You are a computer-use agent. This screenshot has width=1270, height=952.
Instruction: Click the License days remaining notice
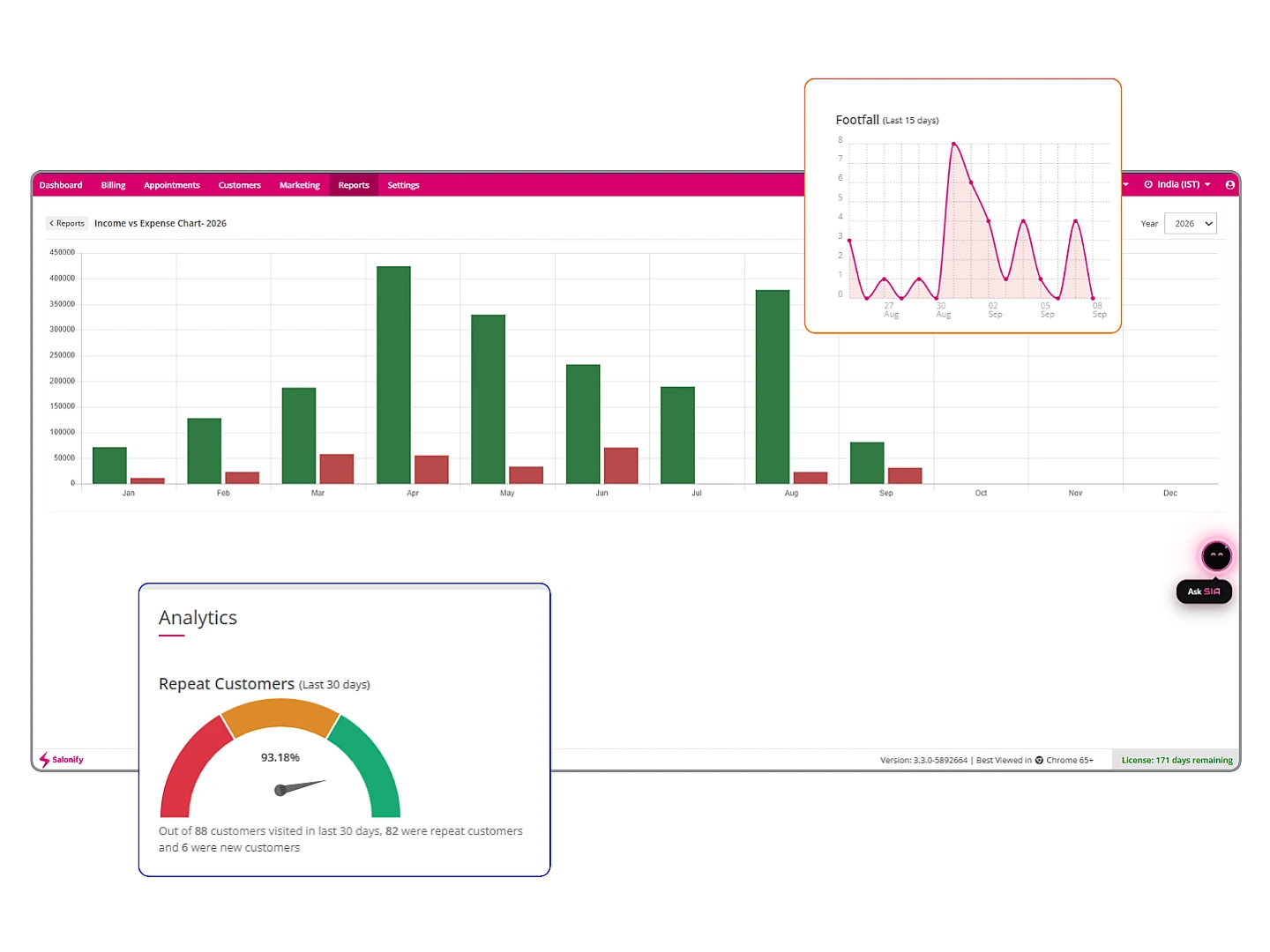click(x=1177, y=760)
